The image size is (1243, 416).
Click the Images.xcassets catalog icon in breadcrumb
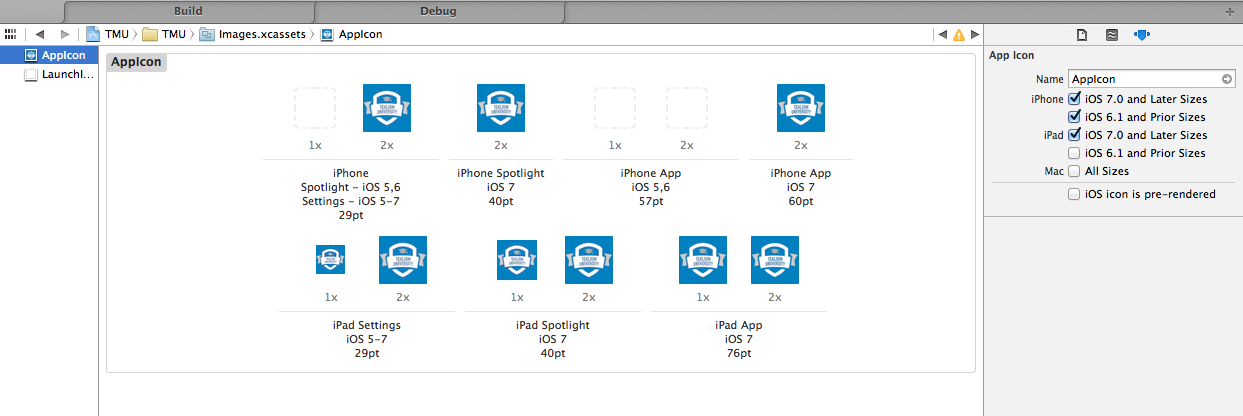pos(207,34)
